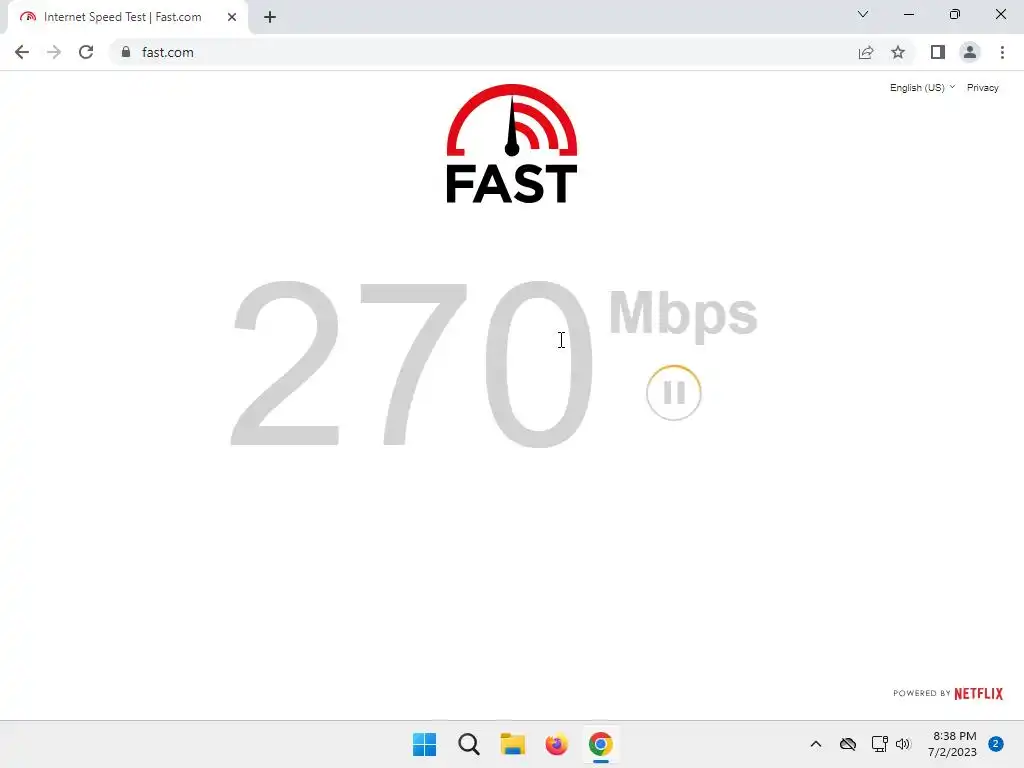
Task: Bookmark this page with the star icon
Action: [898, 52]
